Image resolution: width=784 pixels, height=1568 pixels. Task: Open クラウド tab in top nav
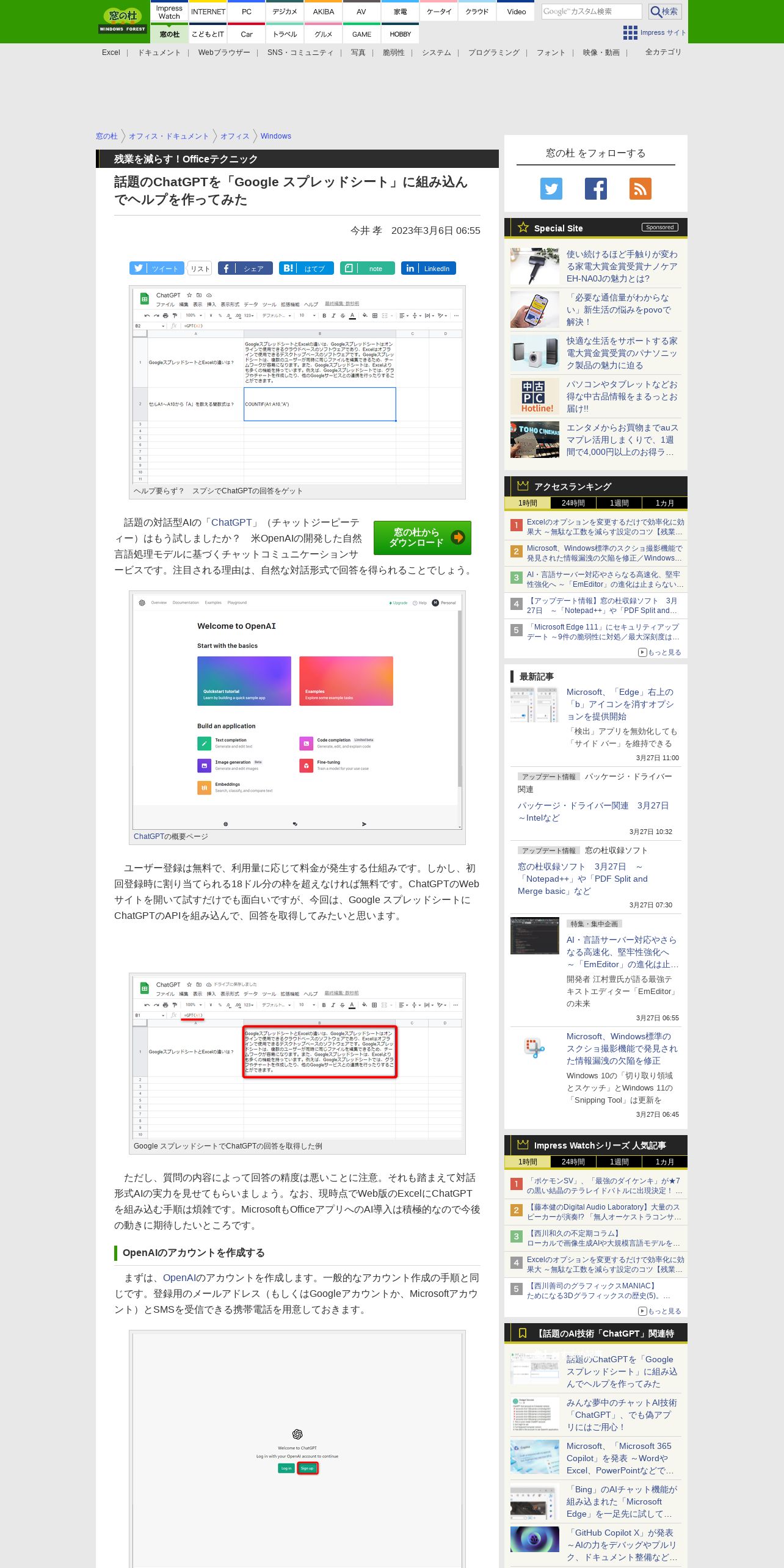coord(477,12)
